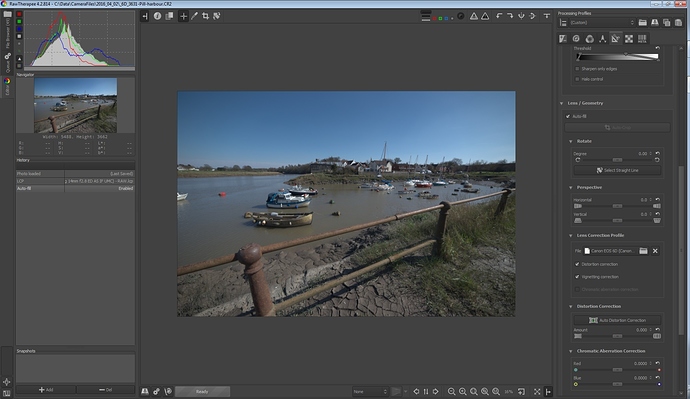Adjust the Distortion Amount slider
Image resolution: width=690 pixels, height=399 pixels.
617,336
